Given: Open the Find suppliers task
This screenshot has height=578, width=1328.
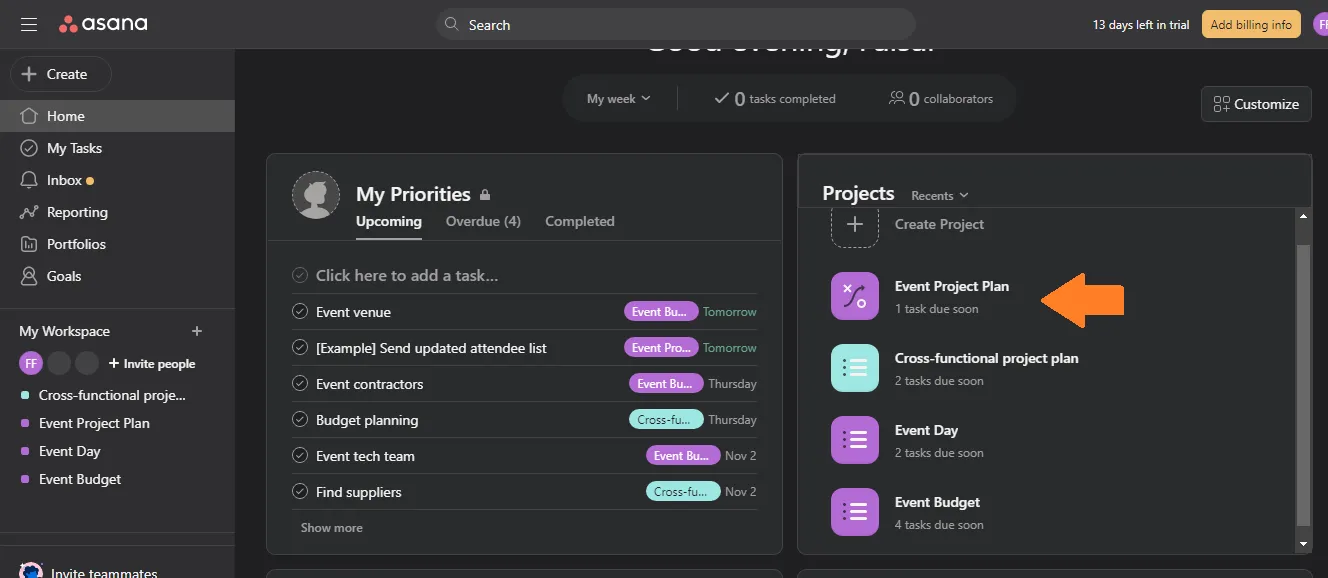Looking at the screenshot, I should (359, 492).
